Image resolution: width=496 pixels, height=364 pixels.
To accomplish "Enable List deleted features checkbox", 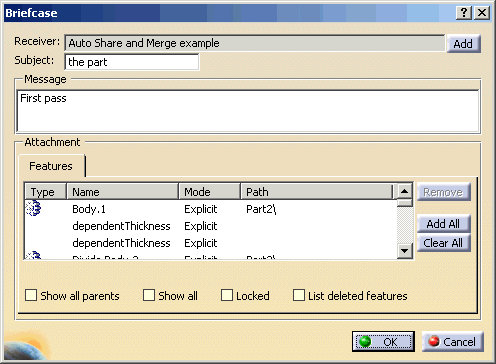I will tap(299, 295).
